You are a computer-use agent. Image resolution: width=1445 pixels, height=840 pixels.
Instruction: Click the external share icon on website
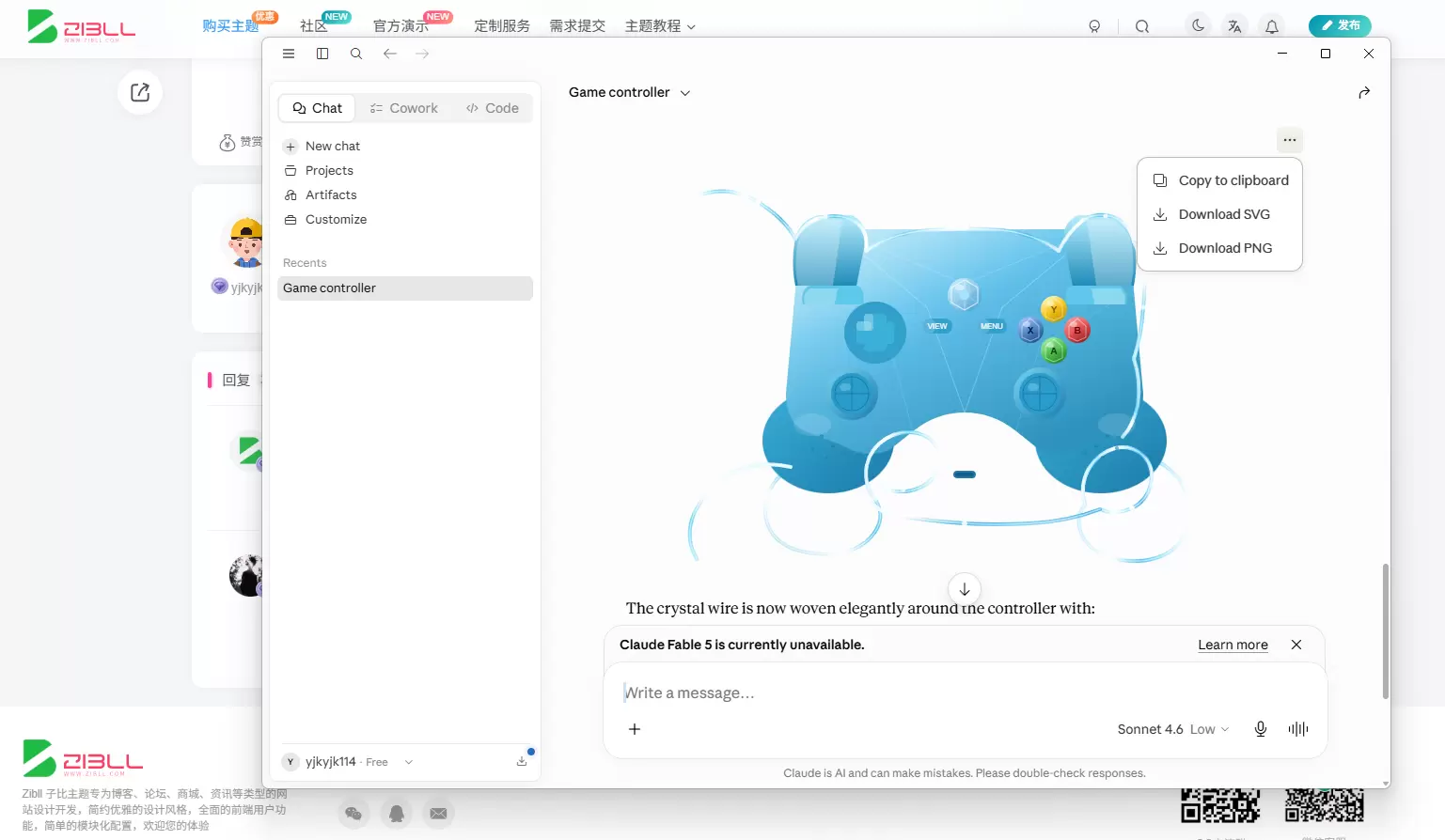click(140, 92)
